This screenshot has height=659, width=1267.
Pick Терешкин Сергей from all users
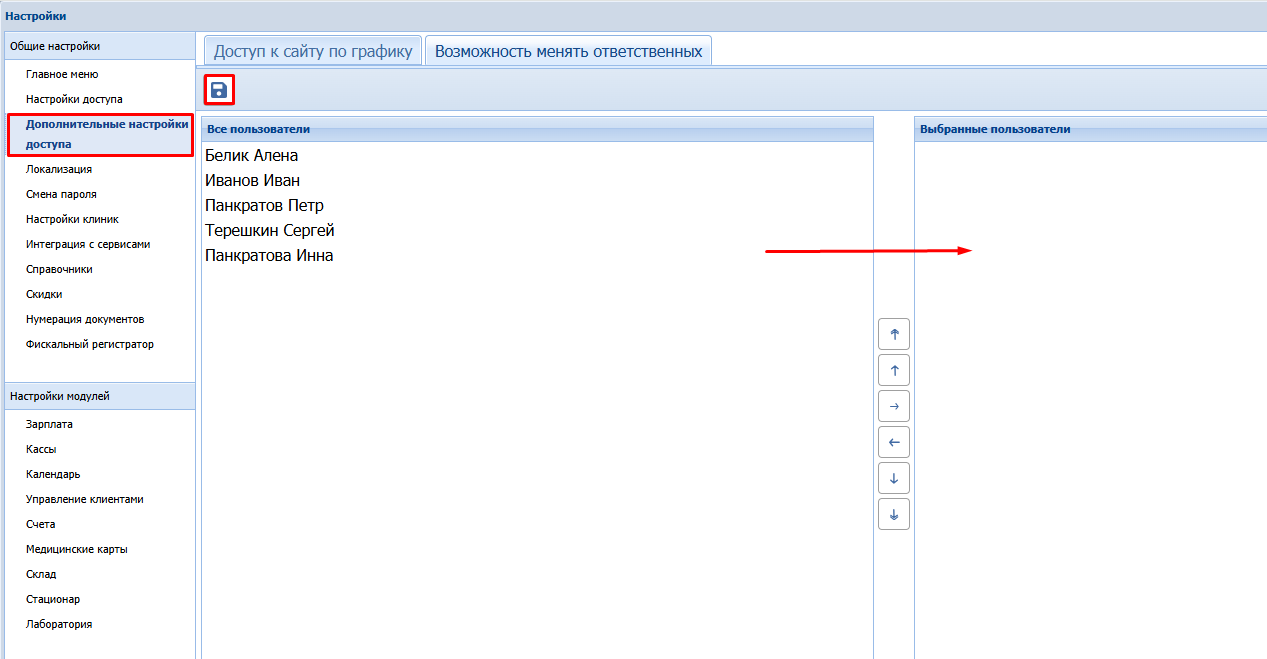[x=269, y=231]
